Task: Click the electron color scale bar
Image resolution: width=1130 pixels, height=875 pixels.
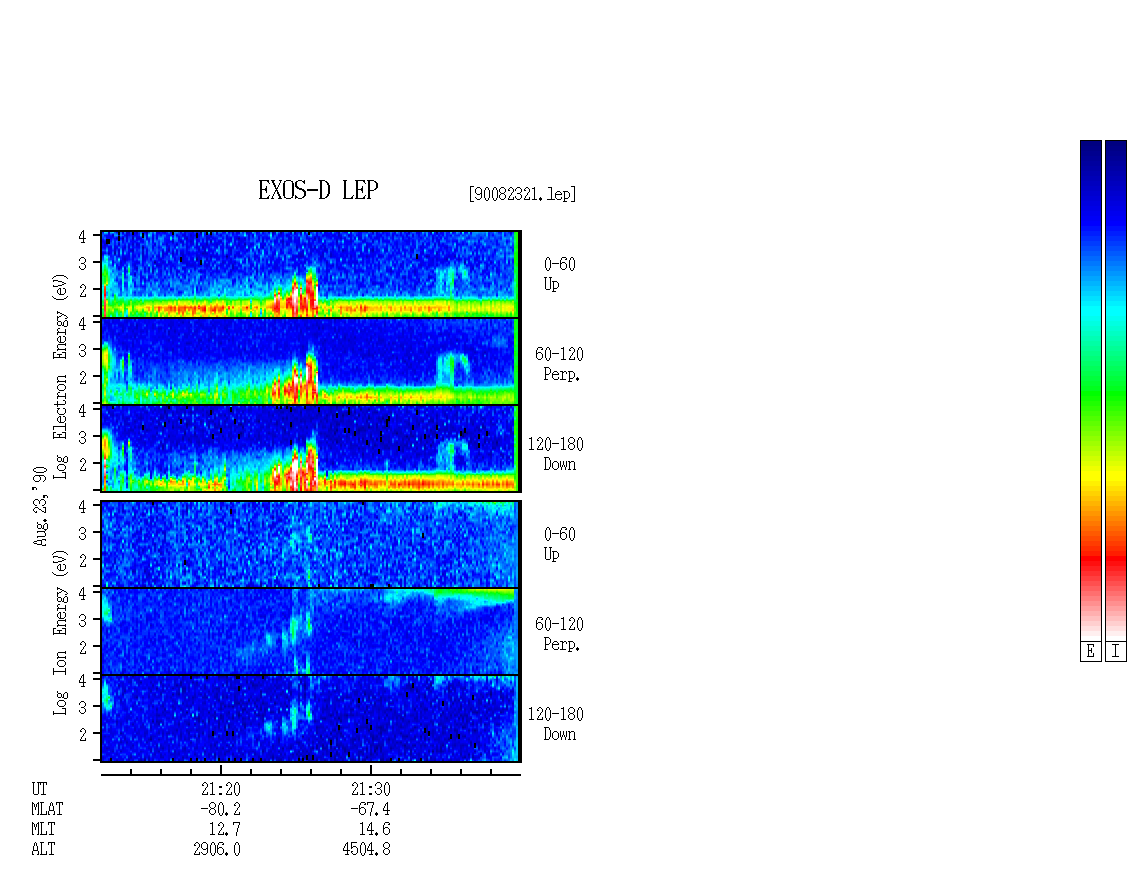Action: [x=1090, y=389]
